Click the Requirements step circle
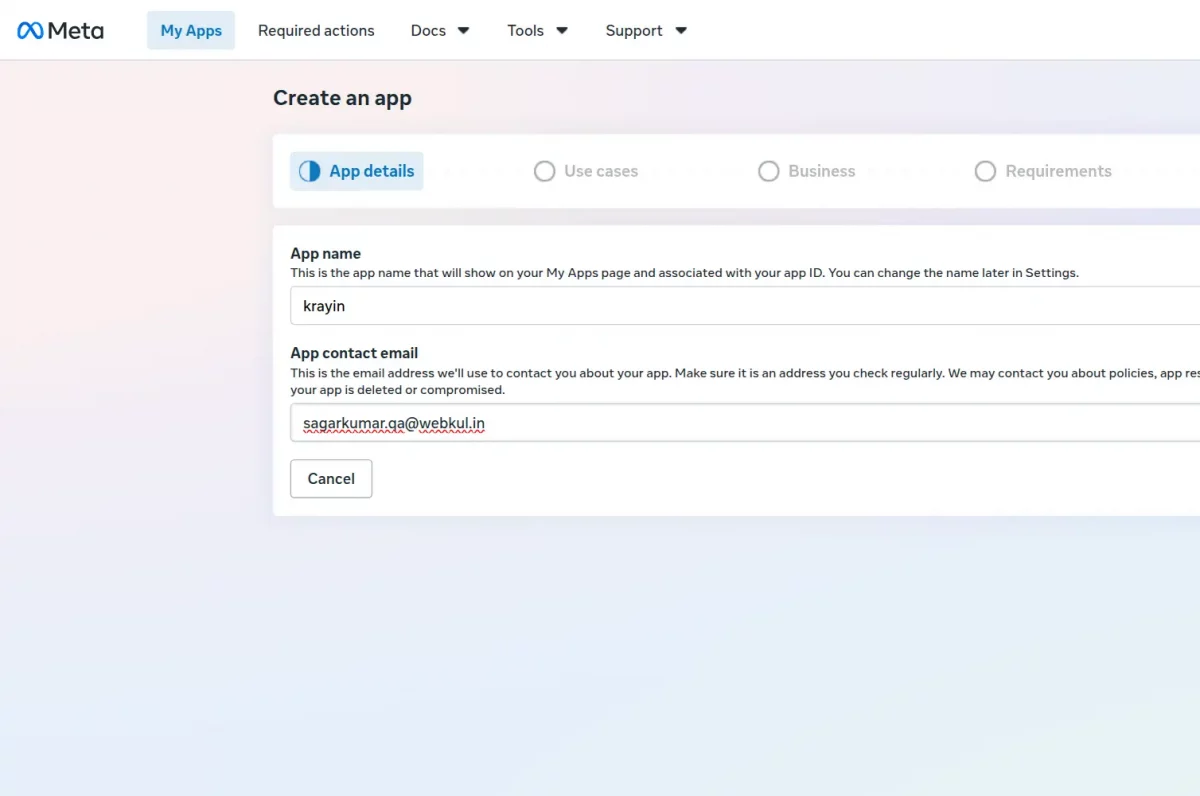 [985, 171]
